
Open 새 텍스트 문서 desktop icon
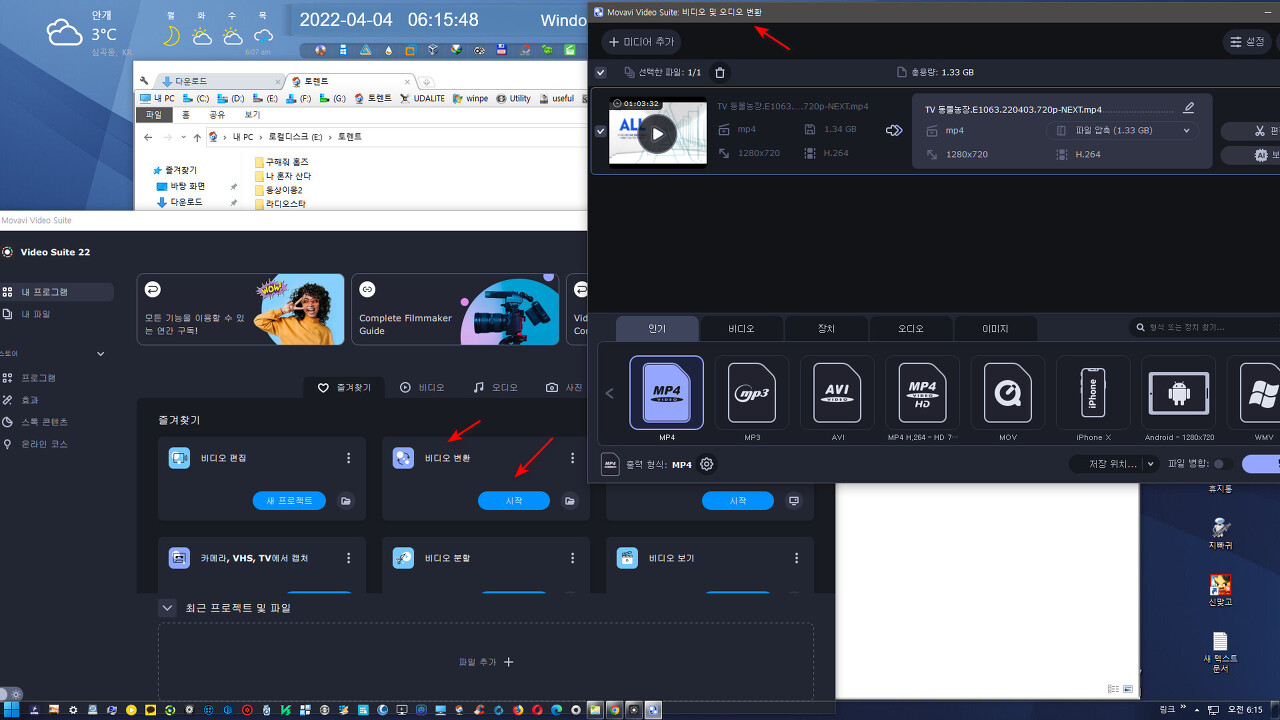(1220, 651)
